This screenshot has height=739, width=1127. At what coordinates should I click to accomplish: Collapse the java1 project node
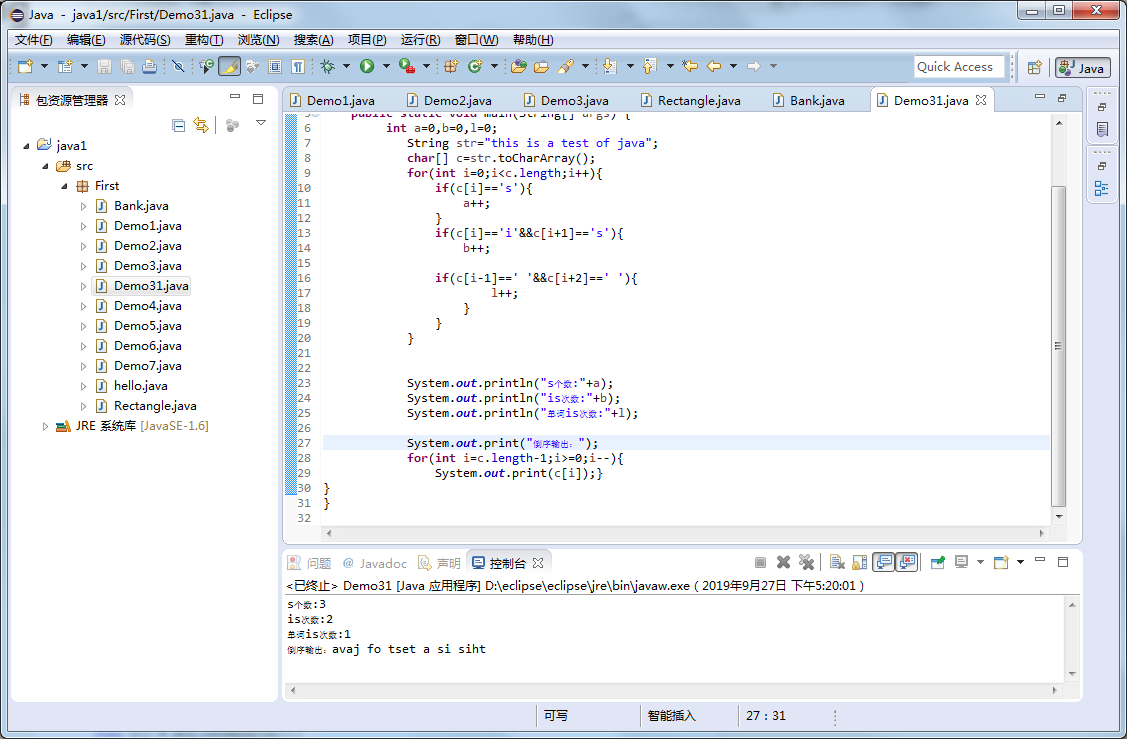click(26, 146)
